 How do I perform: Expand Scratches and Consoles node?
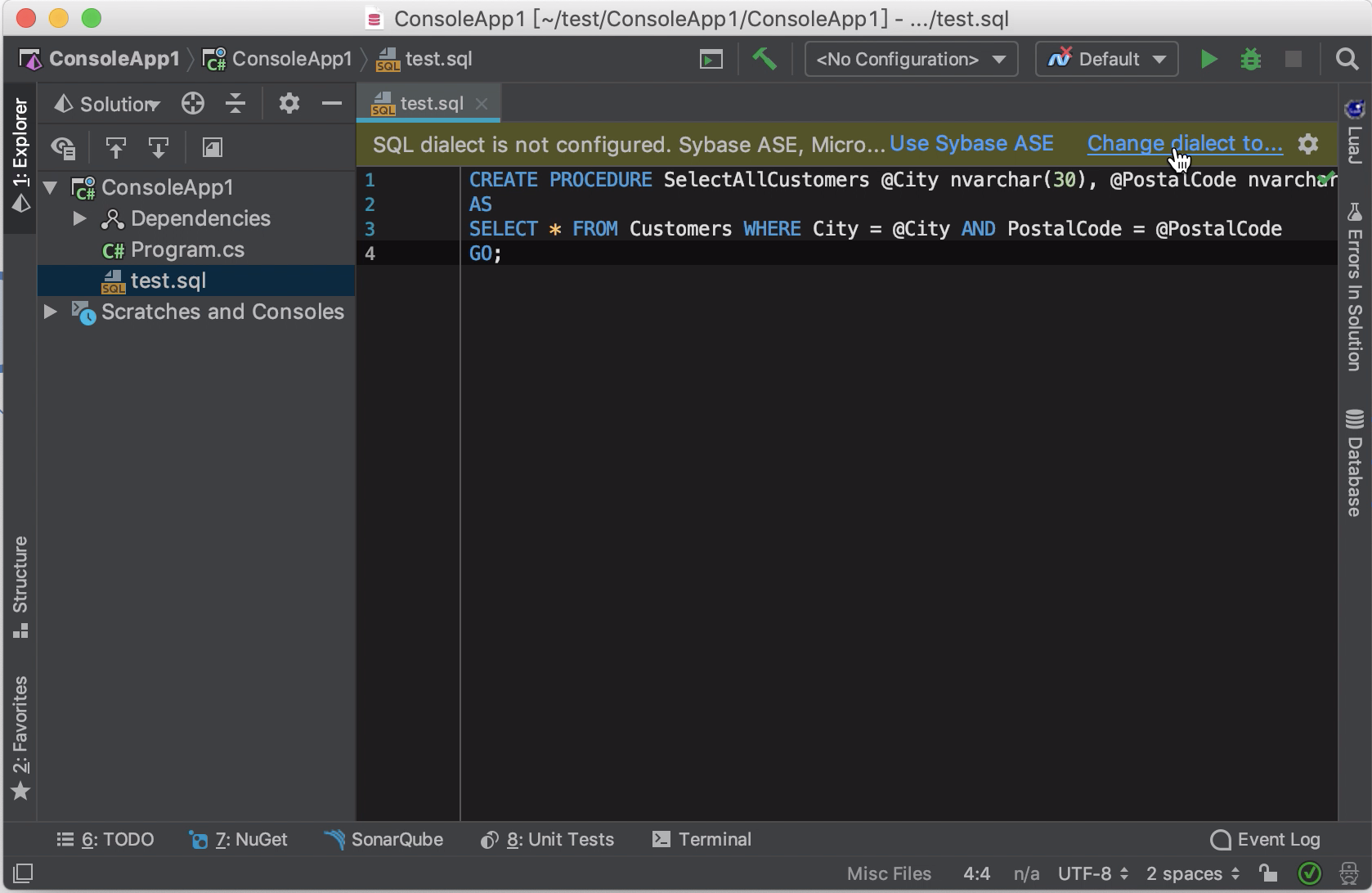50,312
